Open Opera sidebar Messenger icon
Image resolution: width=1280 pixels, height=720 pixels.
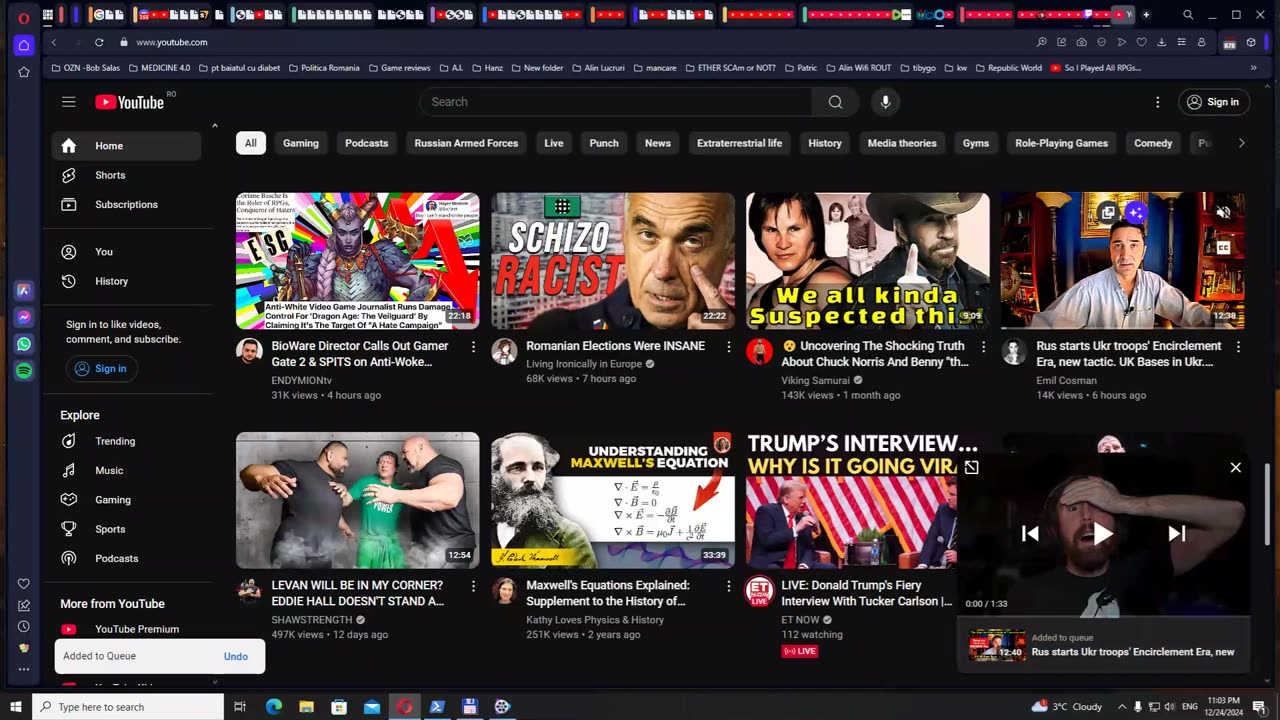point(24,317)
